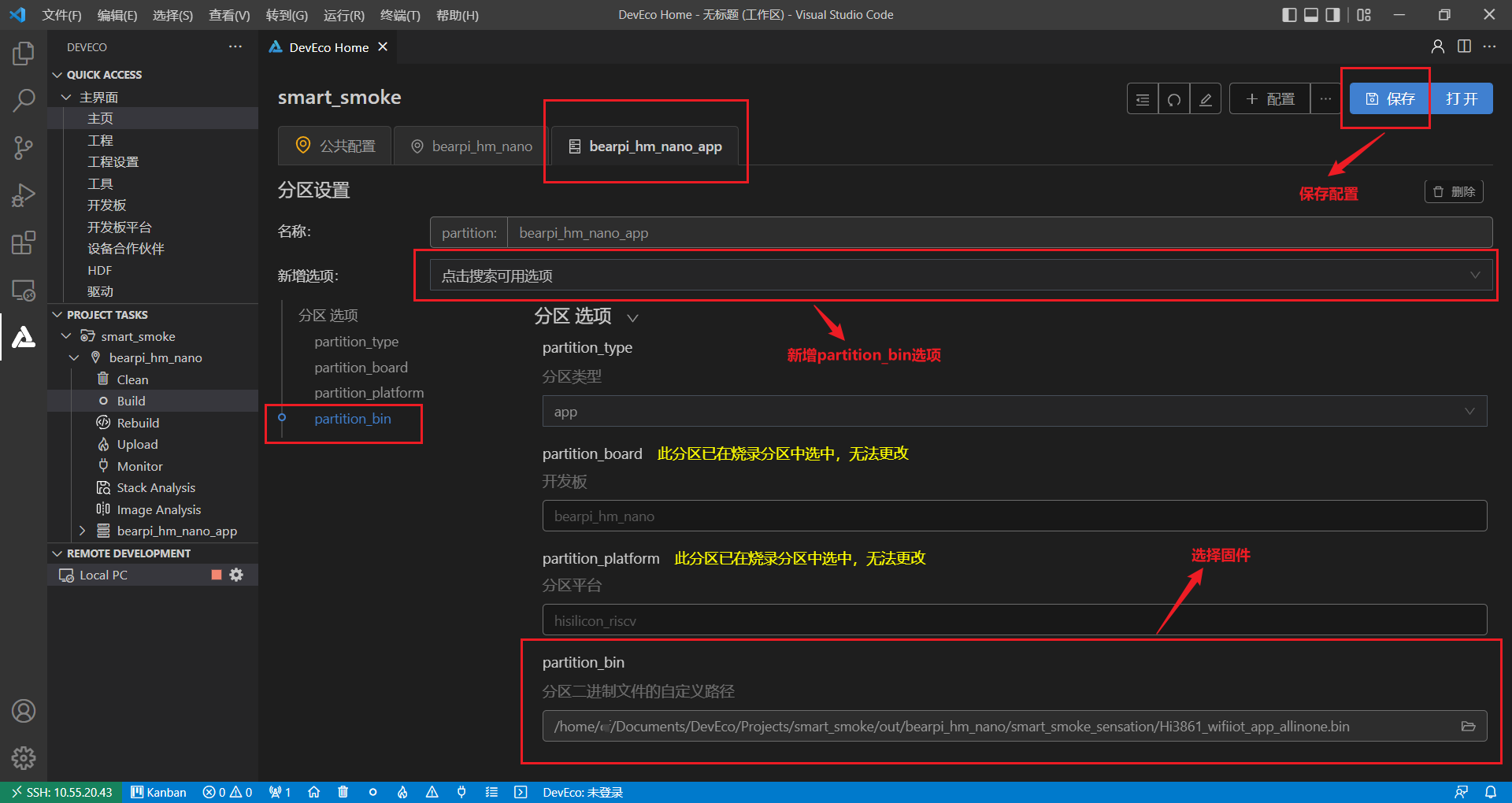Close the DevEco Home editor tab
Viewport: 1512px width, 803px height.
click(x=383, y=46)
